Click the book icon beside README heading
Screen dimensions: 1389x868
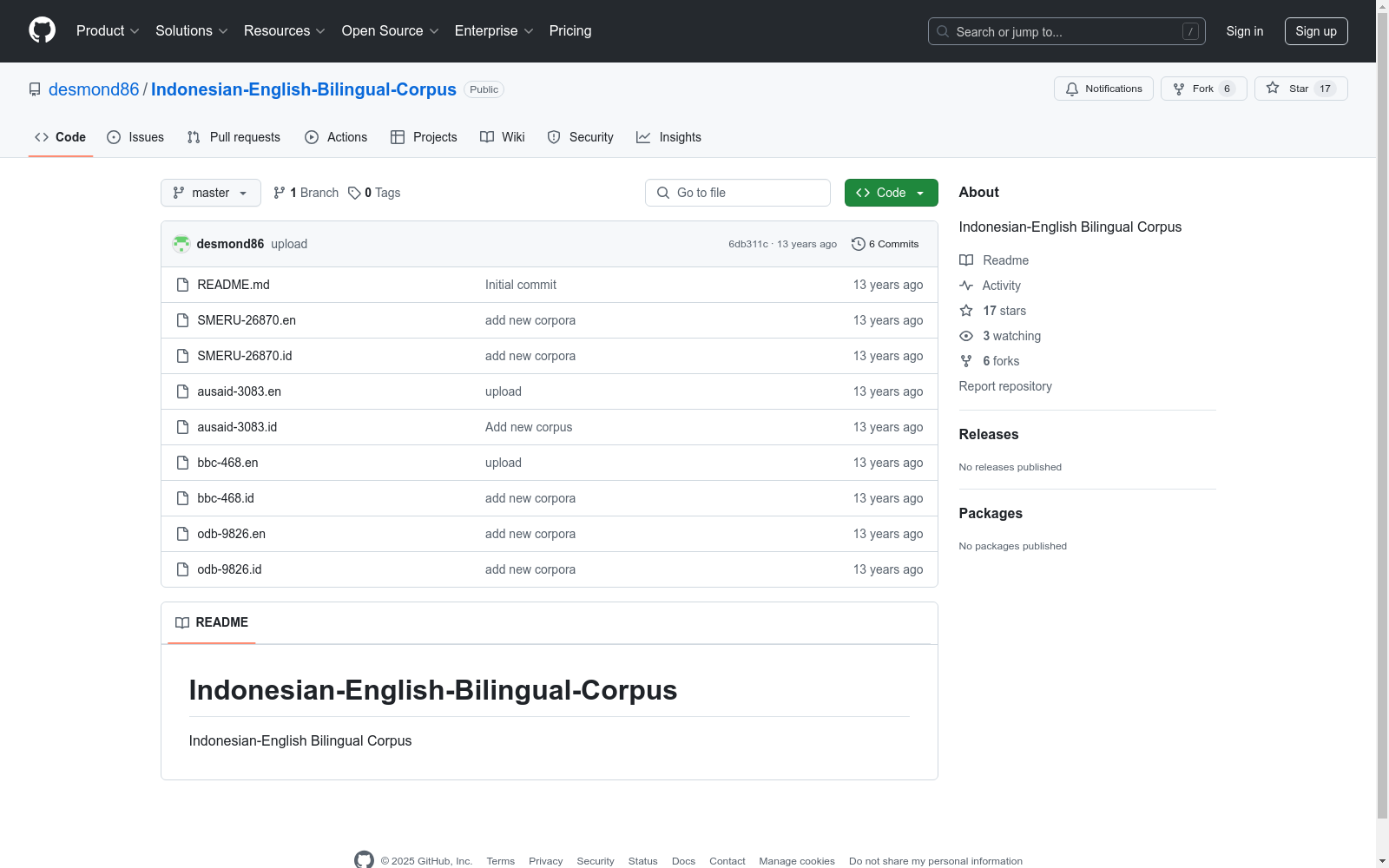[x=182, y=622]
